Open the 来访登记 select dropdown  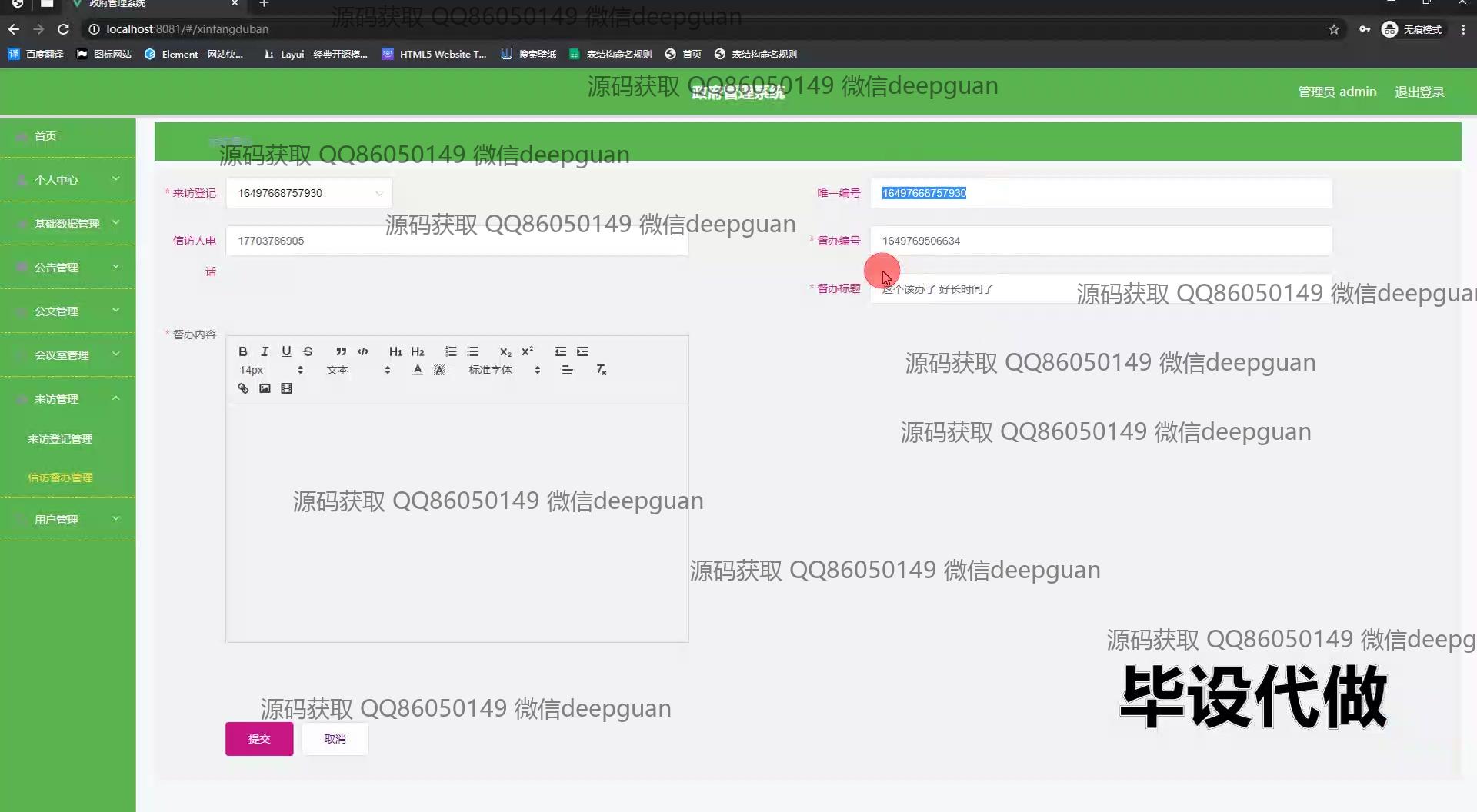tap(308, 193)
